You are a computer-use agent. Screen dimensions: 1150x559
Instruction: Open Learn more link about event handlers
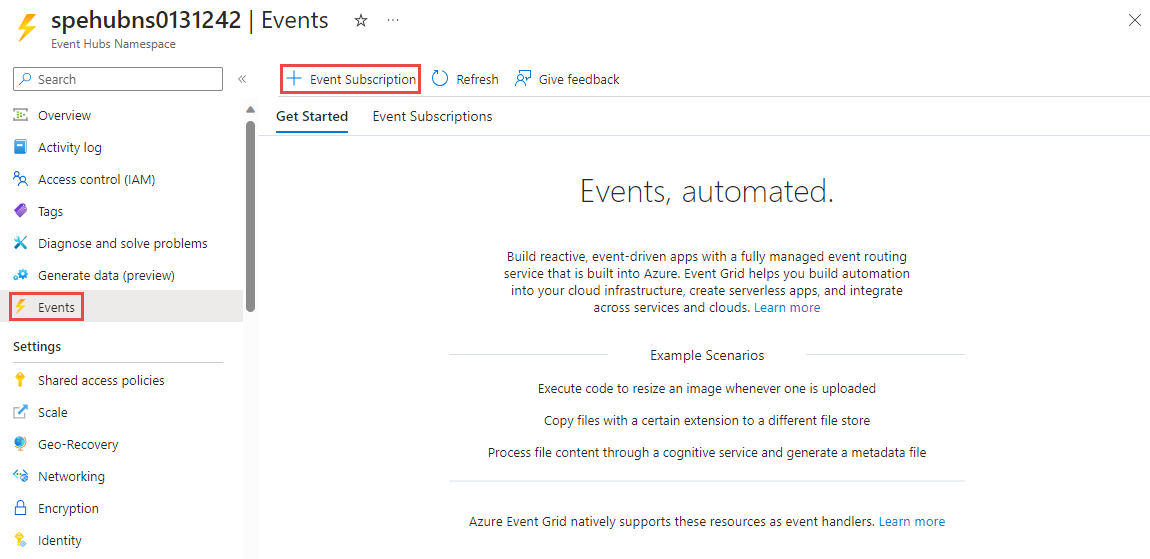click(911, 521)
